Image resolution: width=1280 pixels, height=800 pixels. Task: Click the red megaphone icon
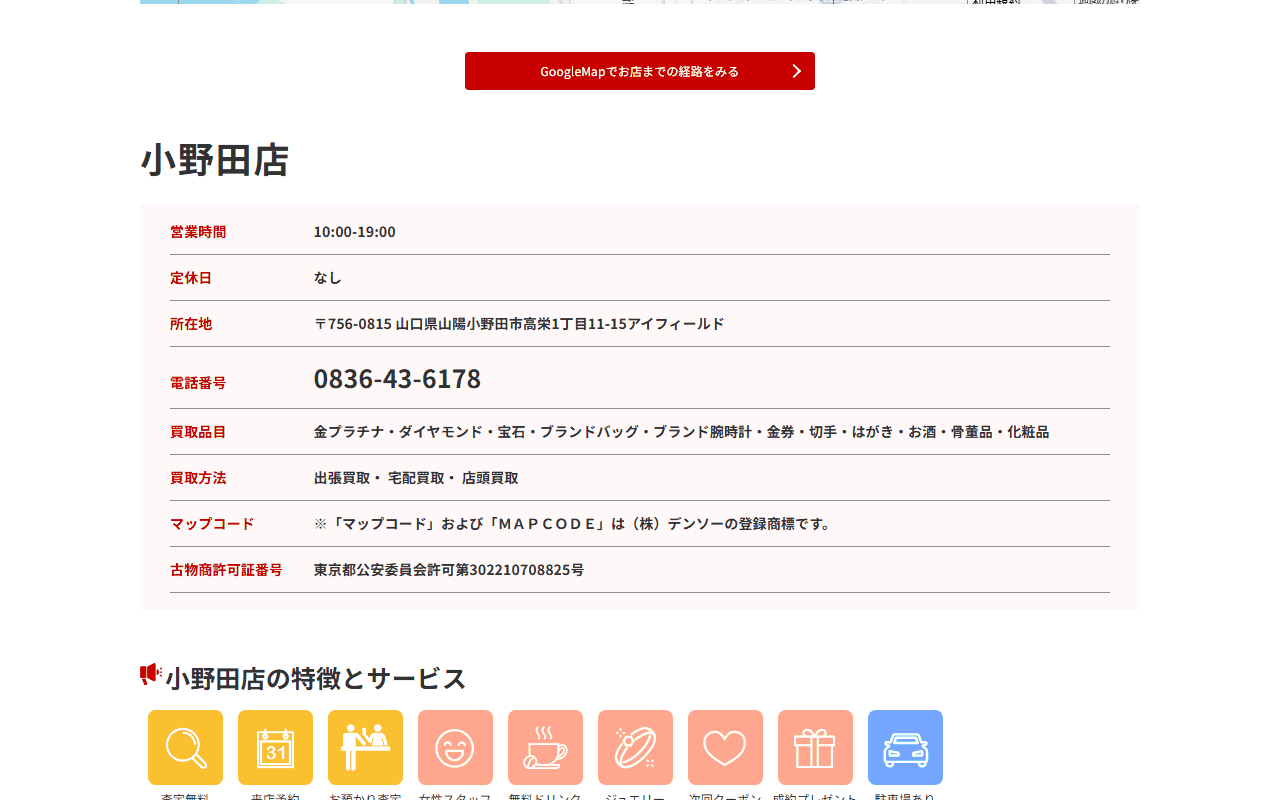point(151,675)
